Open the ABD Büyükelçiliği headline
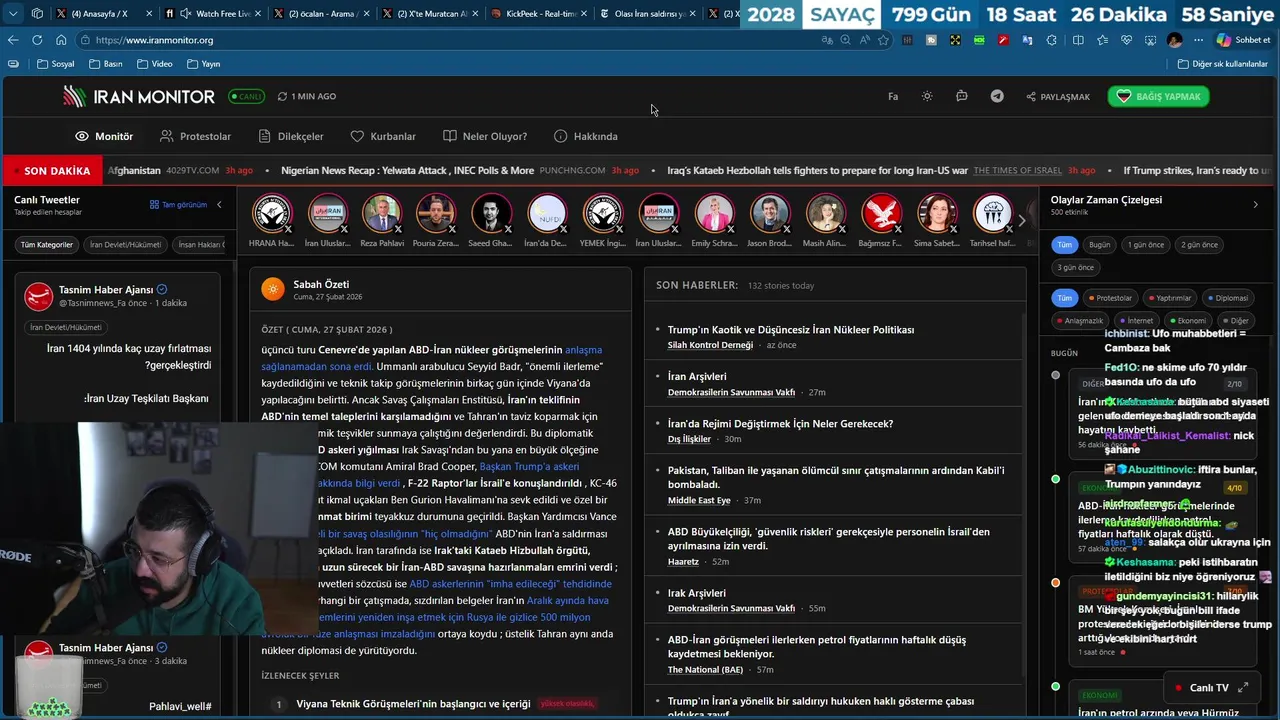This screenshot has width=1280, height=720. (x=829, y=538)
